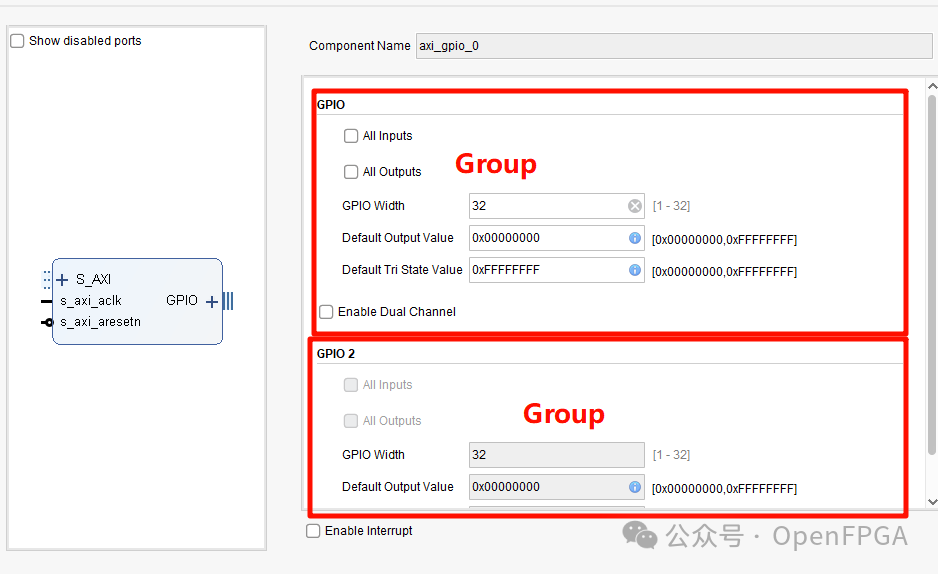Edit Default Tri State Value 0xFFFFFFFF field

pyautogui.click(x=556, y=270)
